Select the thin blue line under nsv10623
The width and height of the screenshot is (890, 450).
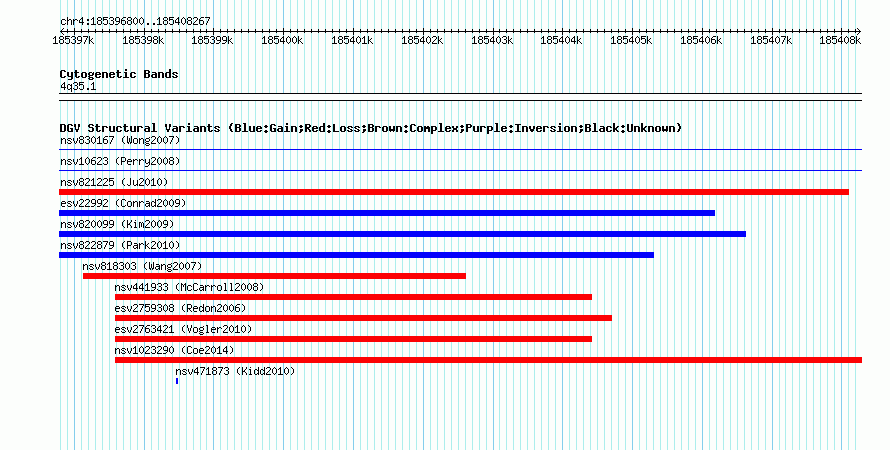pos(460,170)
